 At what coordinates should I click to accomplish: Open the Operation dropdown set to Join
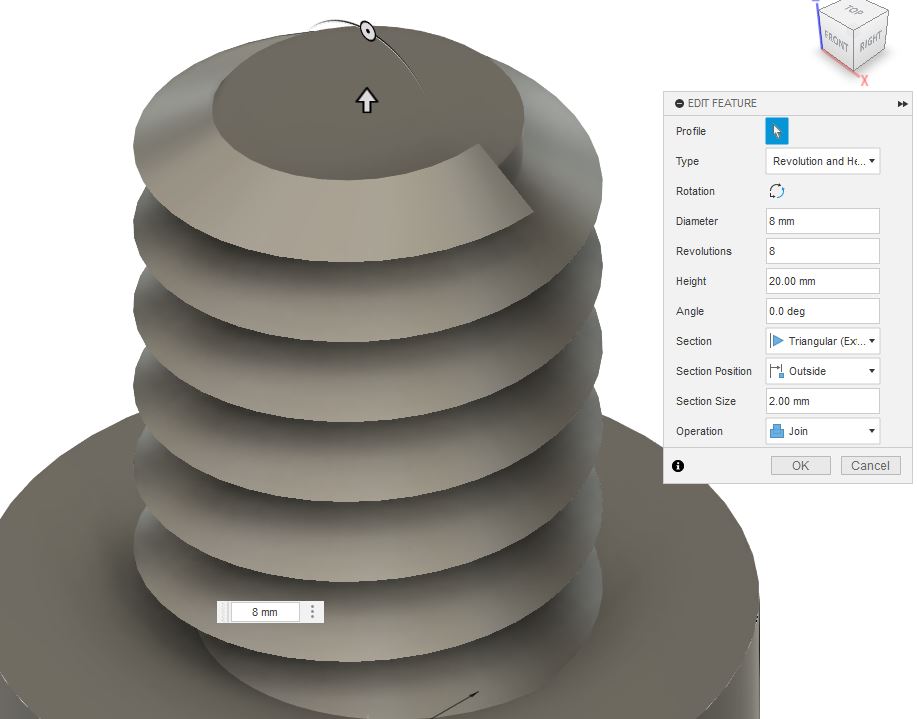point(822,431)
